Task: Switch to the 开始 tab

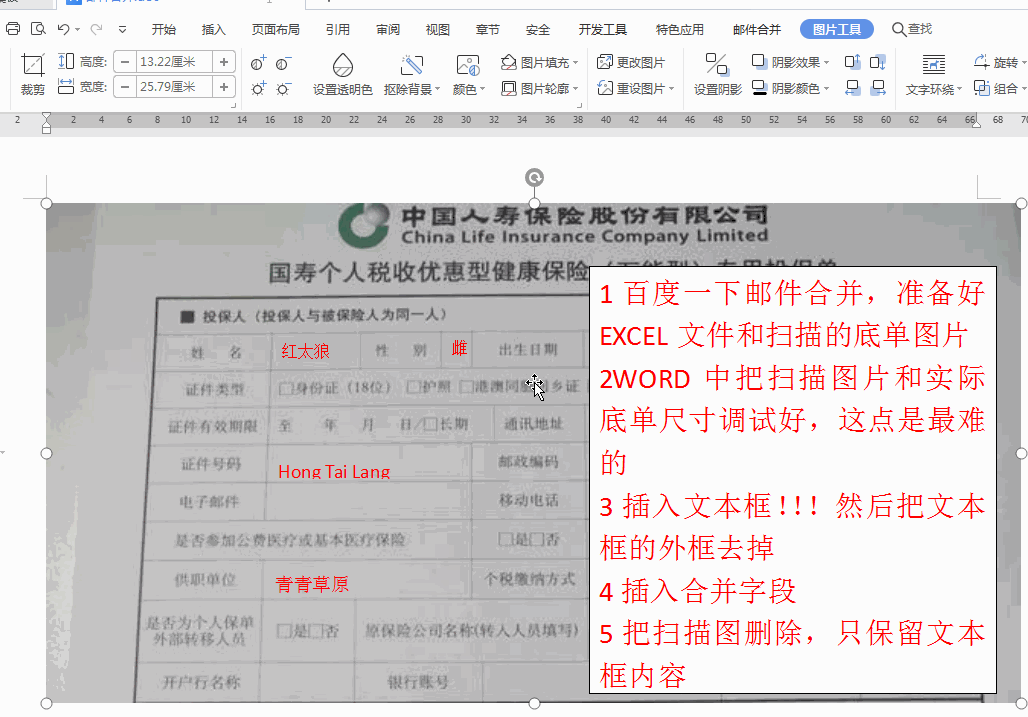Action: 163,29
